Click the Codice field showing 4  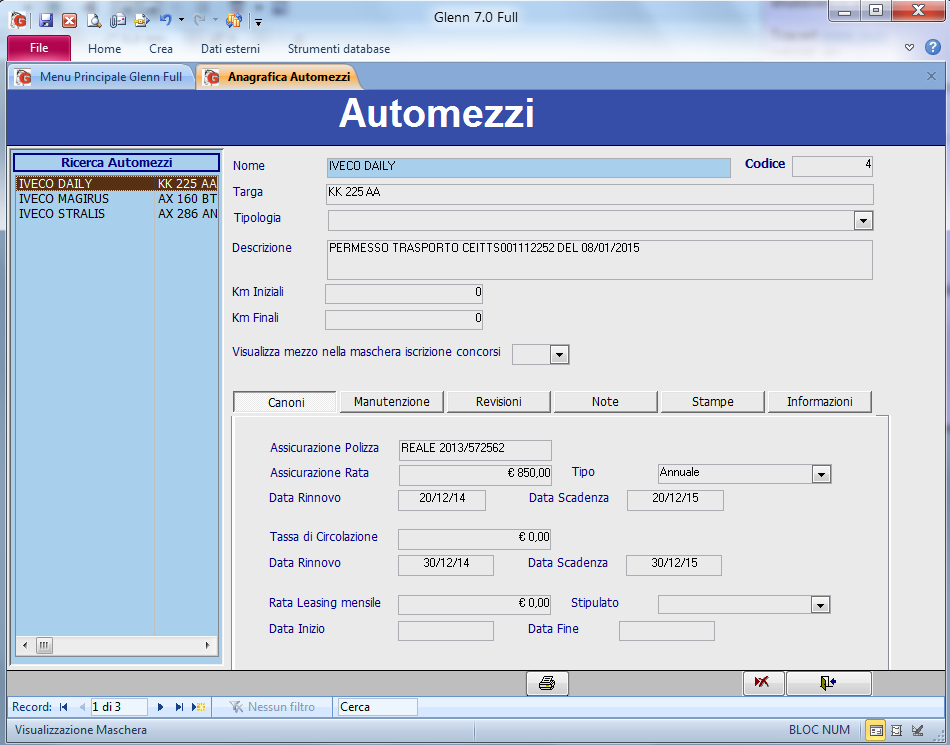coord(832,166)
